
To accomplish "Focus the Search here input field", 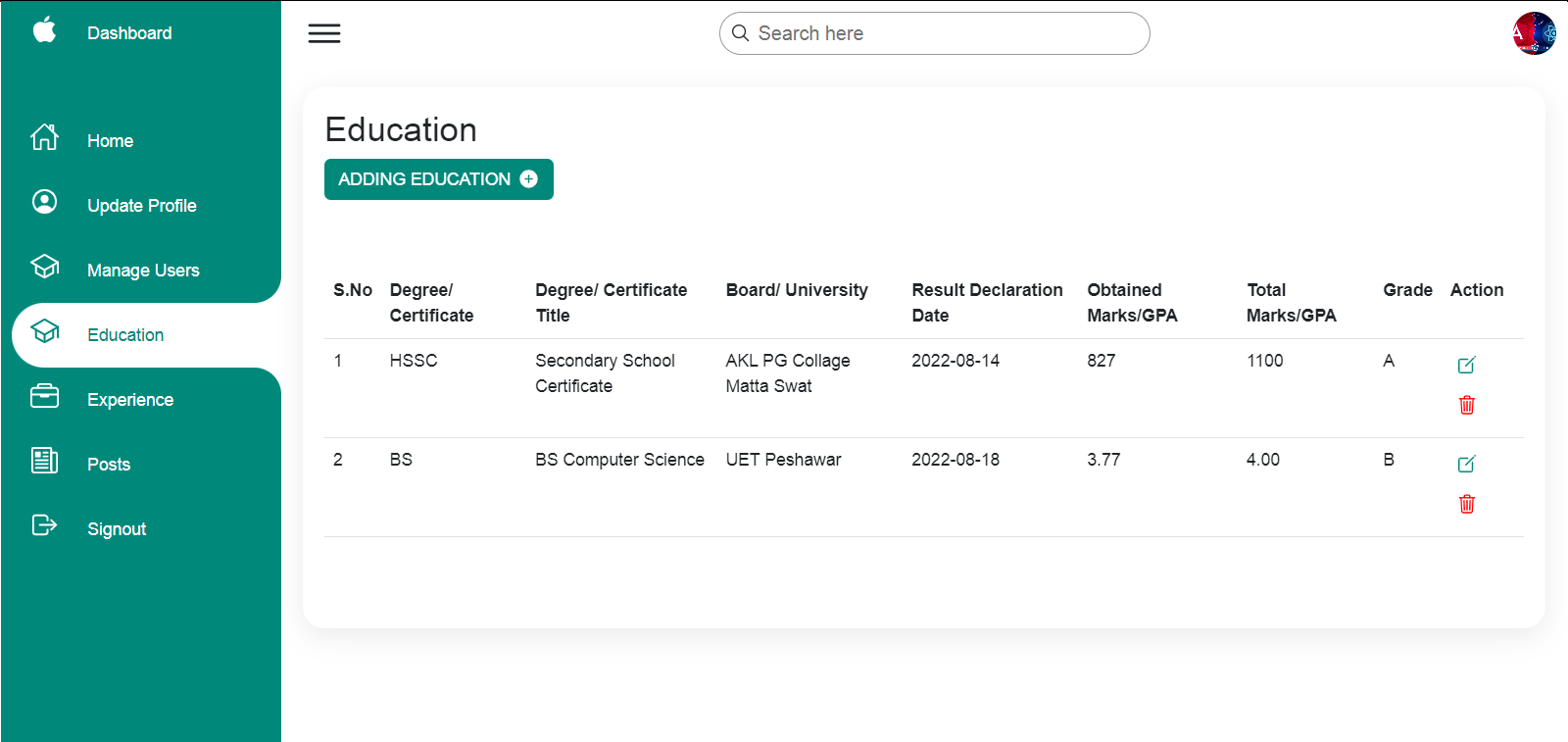I will click(x=935, y=33).
